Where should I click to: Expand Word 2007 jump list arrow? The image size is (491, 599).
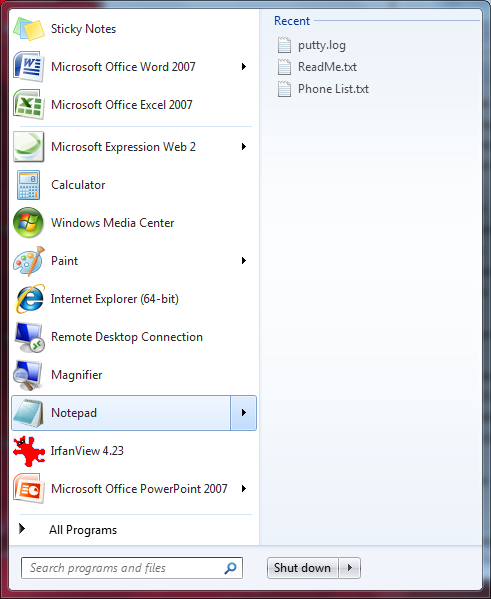click(244, 67)
